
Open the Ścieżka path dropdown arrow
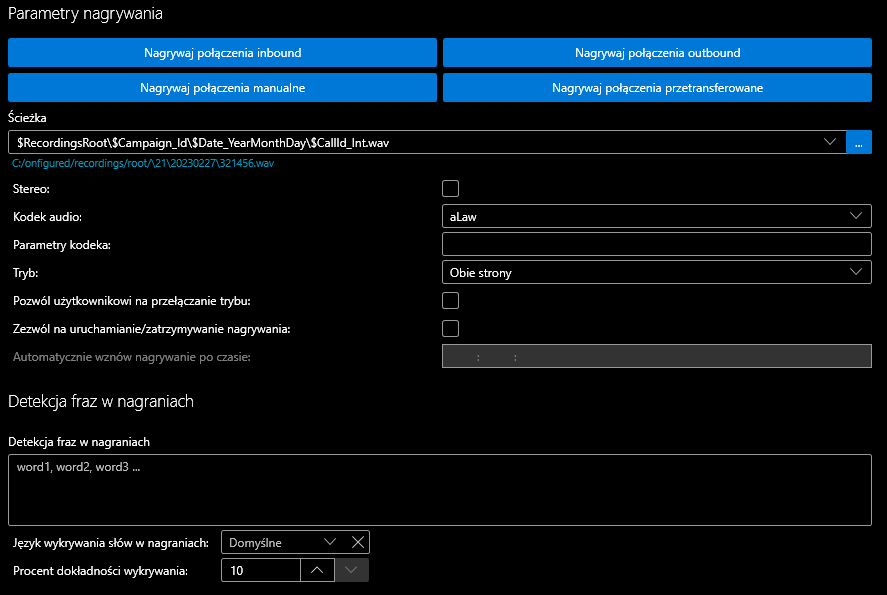click(x=830, y=142)
